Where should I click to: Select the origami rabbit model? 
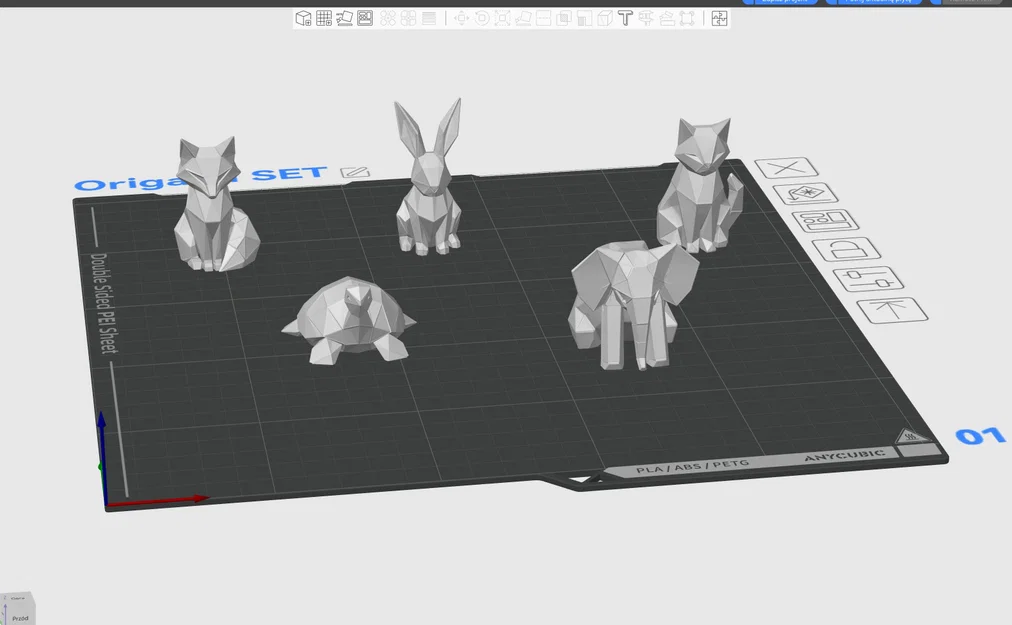429,187
